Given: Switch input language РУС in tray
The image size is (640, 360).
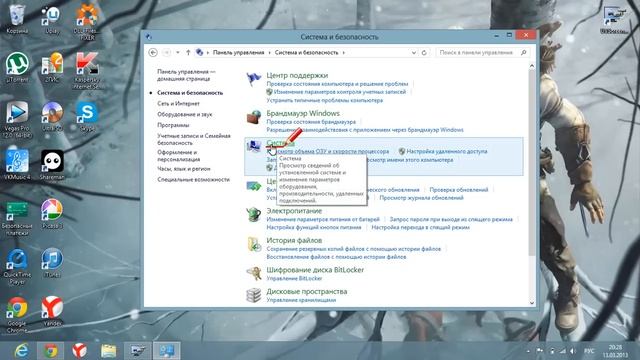Looking at the screenshot, I should tap(589, 351).
